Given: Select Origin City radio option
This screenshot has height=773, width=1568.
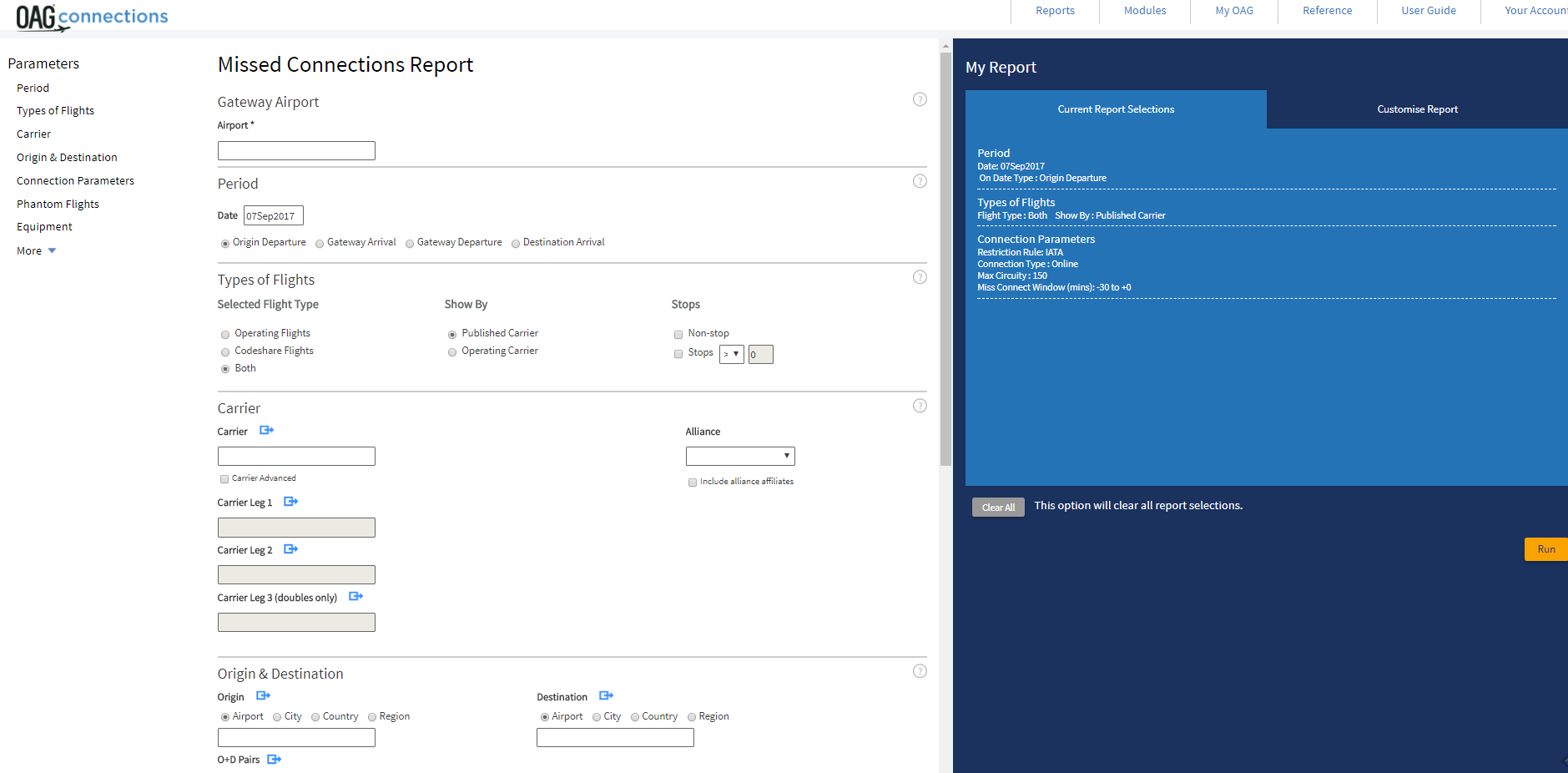Looking at the screenshot, I should point(277,717).
